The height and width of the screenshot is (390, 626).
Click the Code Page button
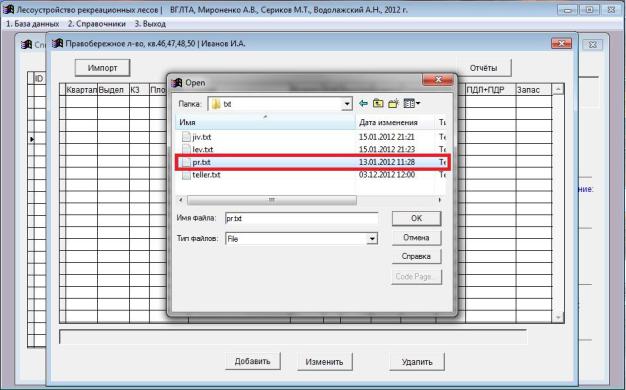[x=416, y=276]
